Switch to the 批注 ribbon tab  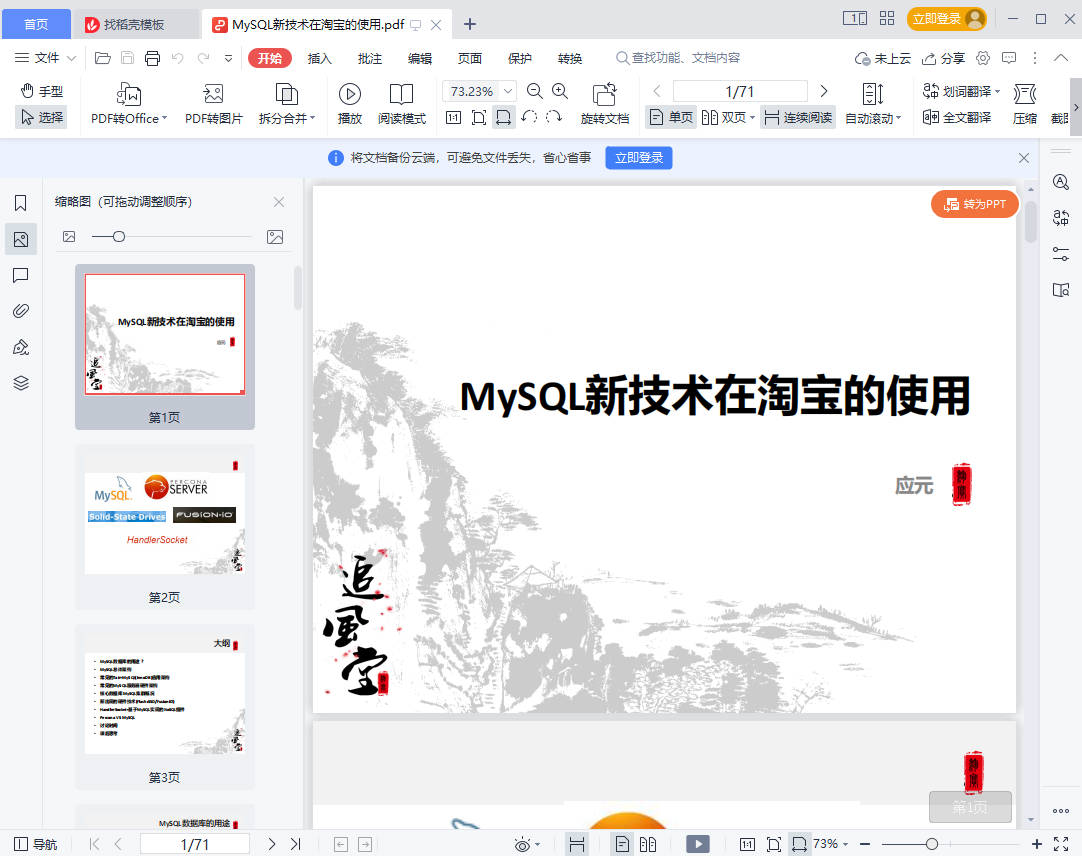click(x=370, y=58)
